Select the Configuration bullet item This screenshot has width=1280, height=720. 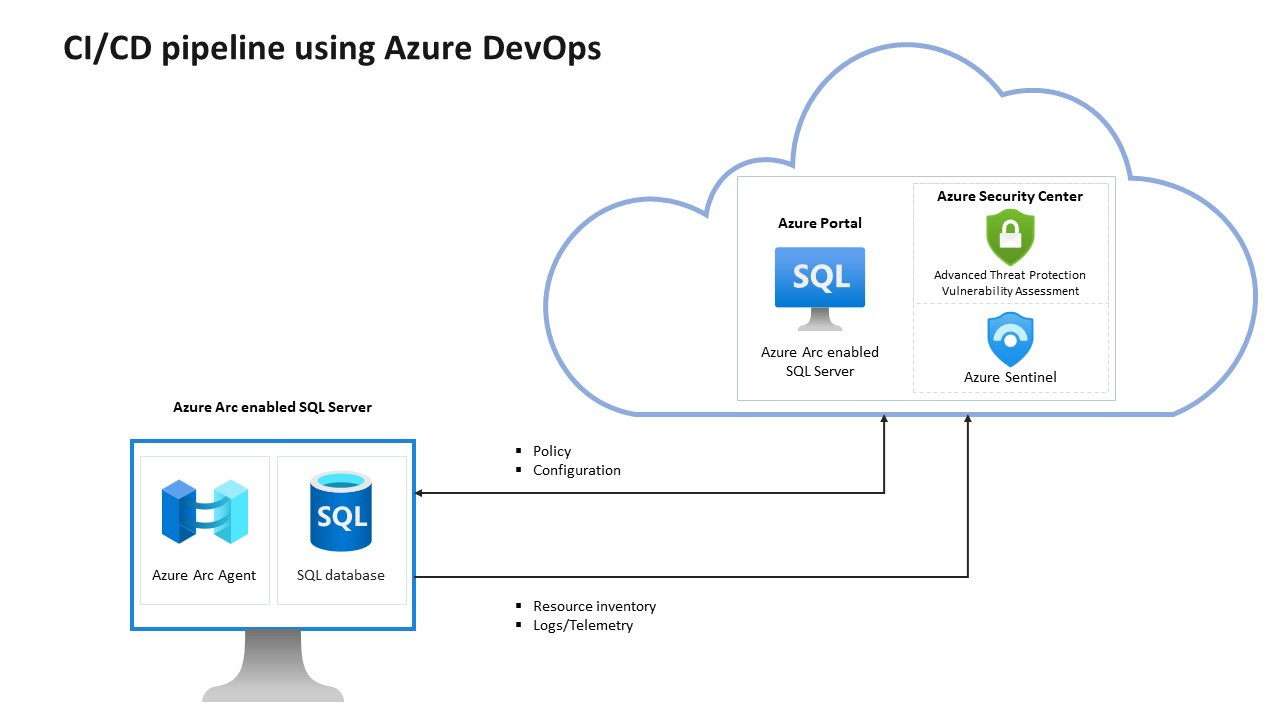[577, 470]
